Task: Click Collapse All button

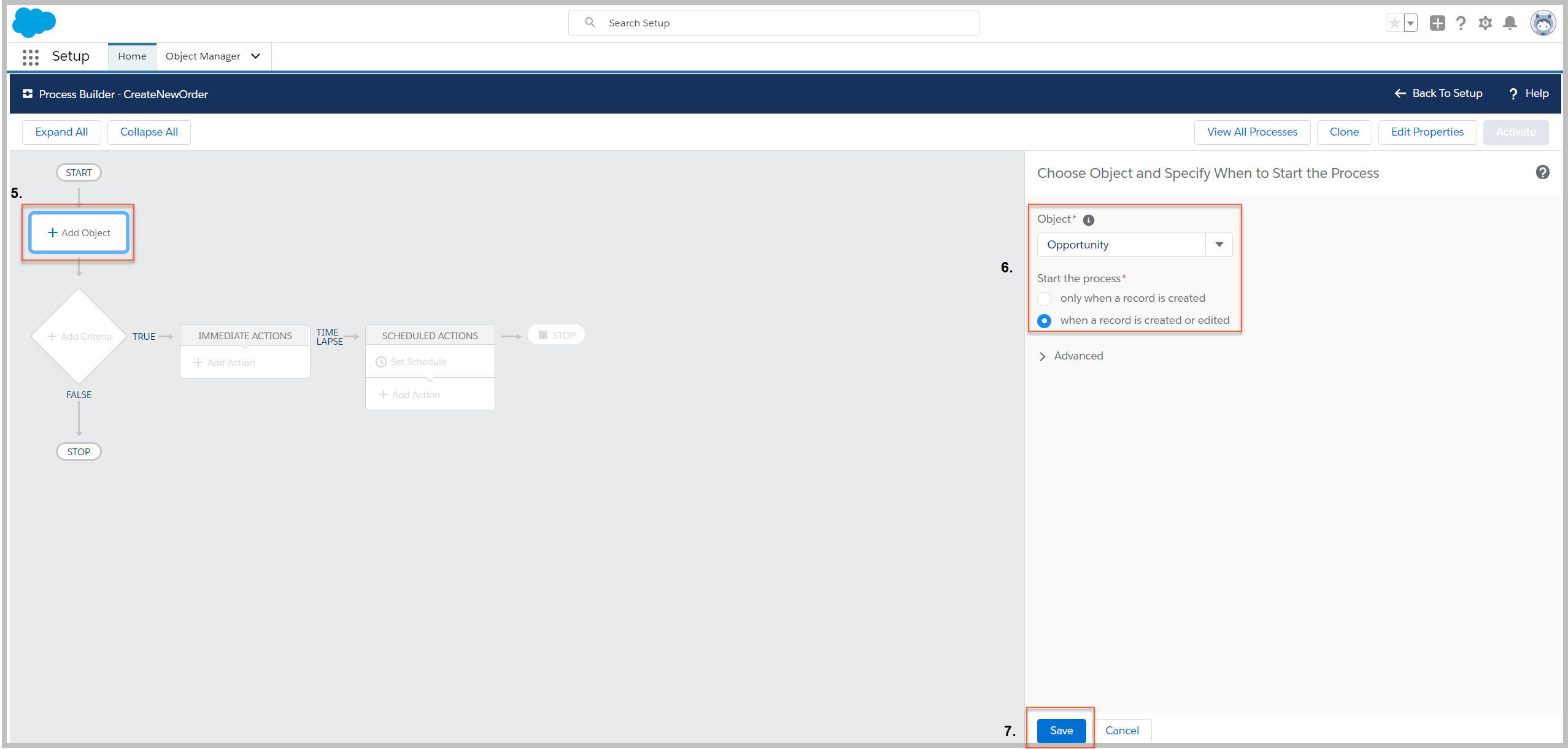Action: point(149,132)
